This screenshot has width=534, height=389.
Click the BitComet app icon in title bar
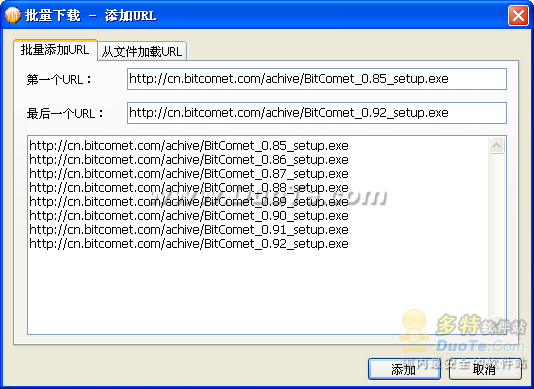pyautogui.click(x=13, y=15)
